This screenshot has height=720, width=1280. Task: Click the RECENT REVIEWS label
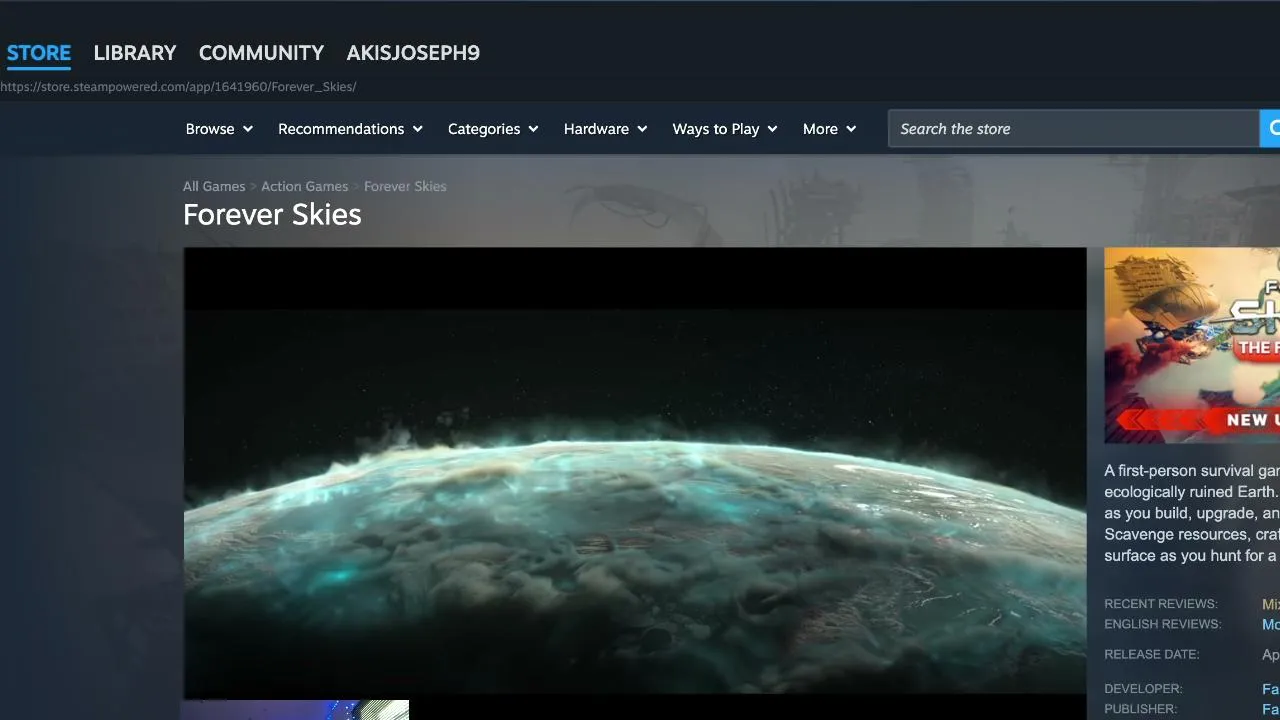1161,604
